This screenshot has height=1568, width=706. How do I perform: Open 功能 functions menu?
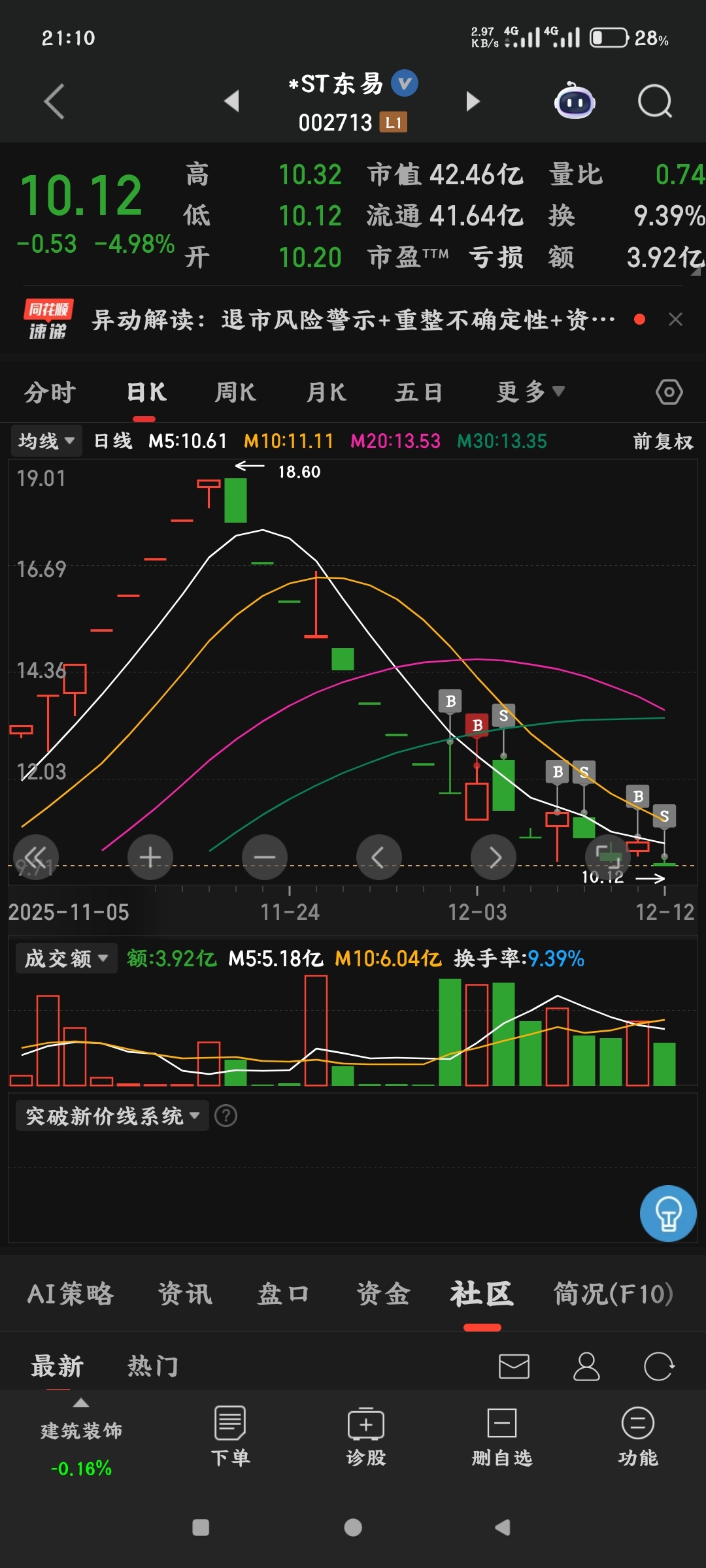pos(638,1436)
